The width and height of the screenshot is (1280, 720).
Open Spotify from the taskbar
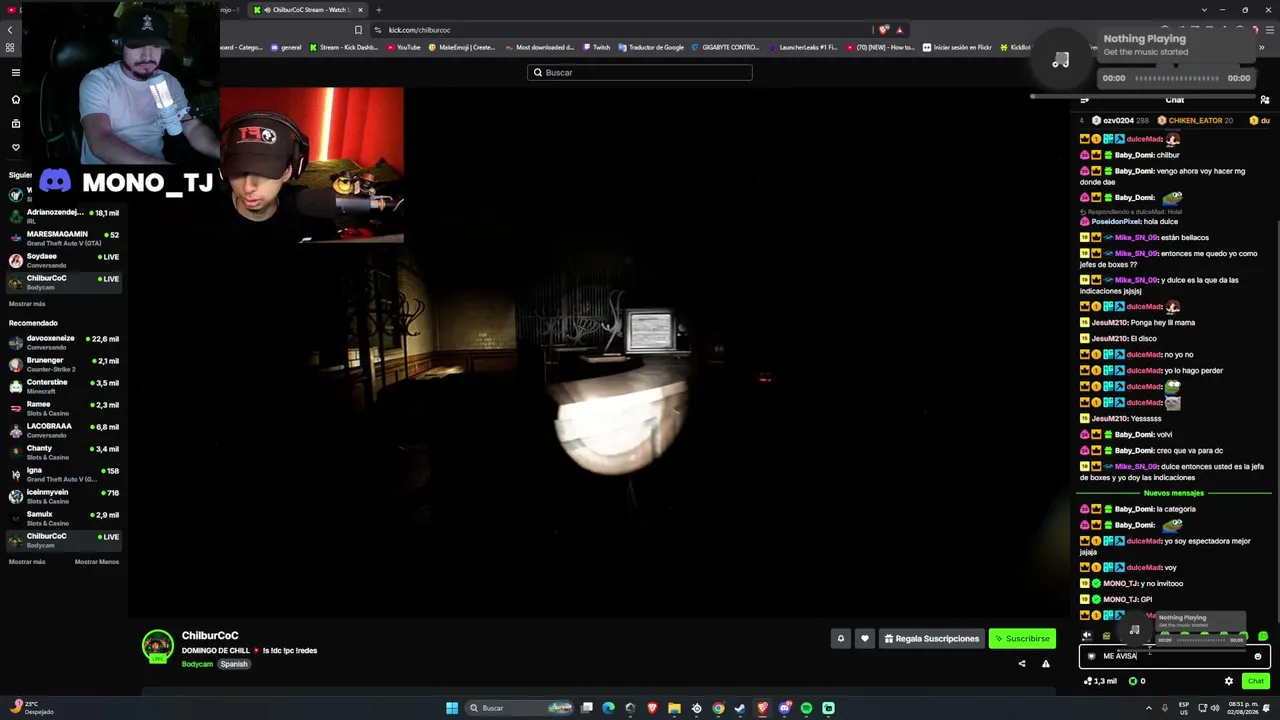pyautogui.click(x=807, y=708)
